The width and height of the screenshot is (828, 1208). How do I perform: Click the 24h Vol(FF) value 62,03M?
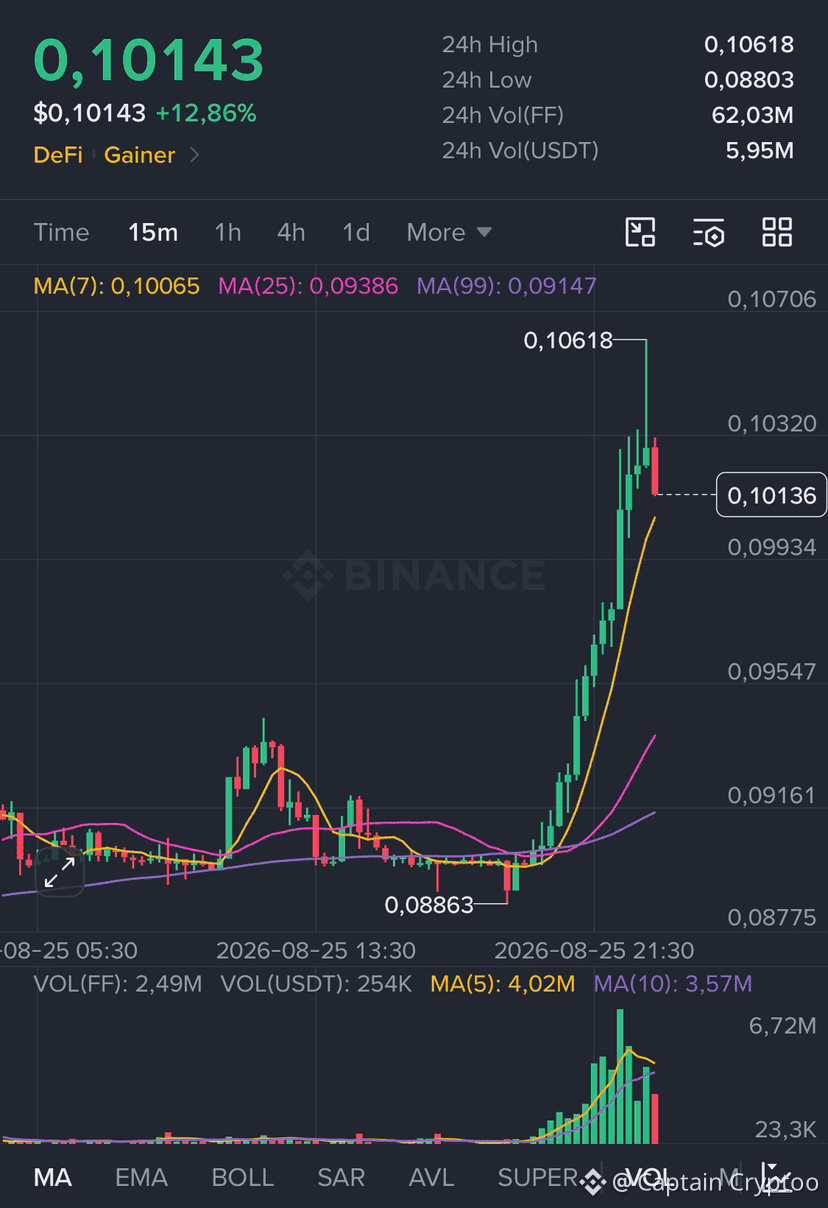752,115
